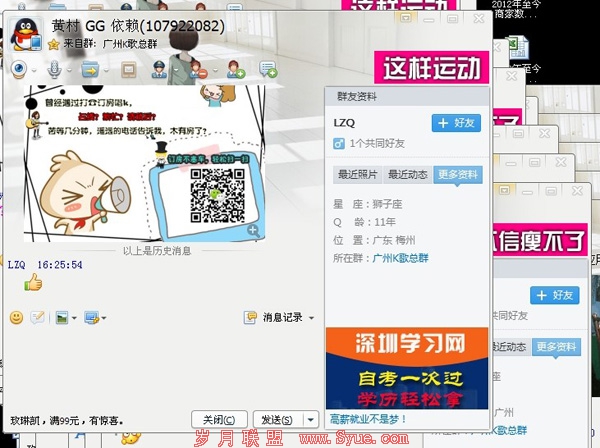Viewport: 600px width, 448px height.
Task: Click the message history icon
Action: click(250, 318)
